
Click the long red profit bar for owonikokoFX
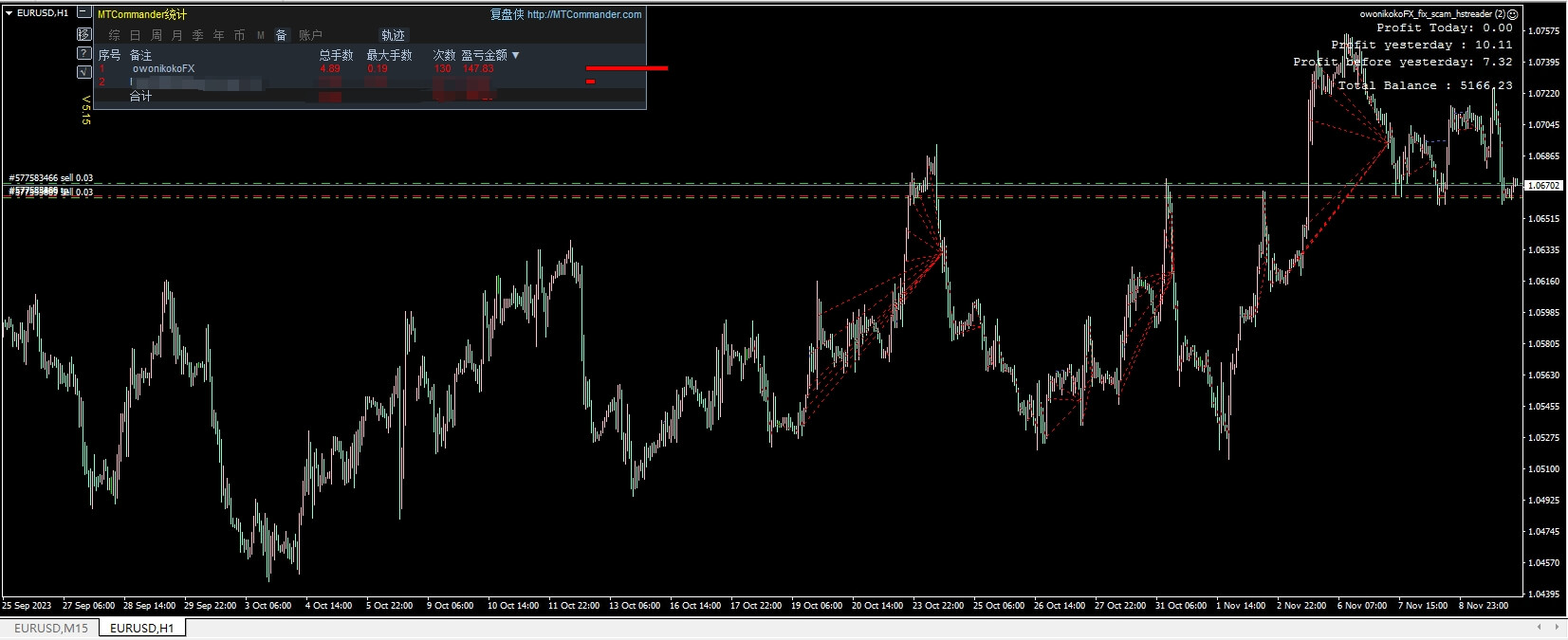[x=626, y=68]
